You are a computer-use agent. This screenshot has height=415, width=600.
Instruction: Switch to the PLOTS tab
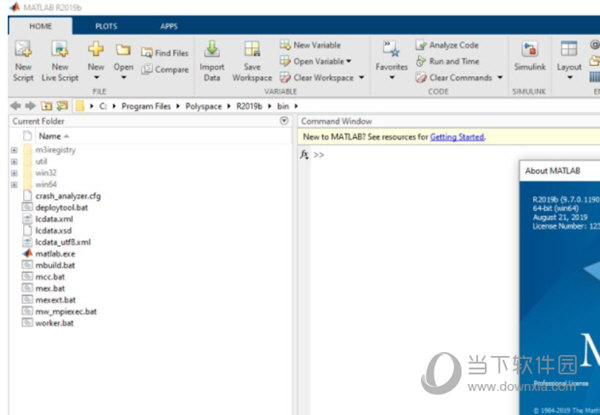pos(105,25)
